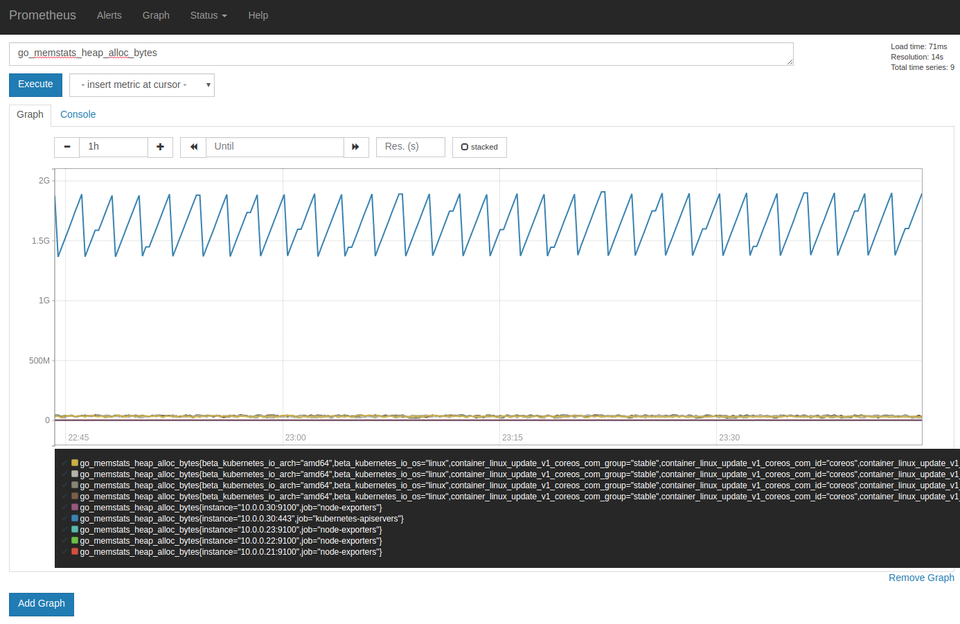Screen dimensions: 960x624
Task: Toggle the 10.0.0.21:9100 node-exporters series
Action: [229, 552]
